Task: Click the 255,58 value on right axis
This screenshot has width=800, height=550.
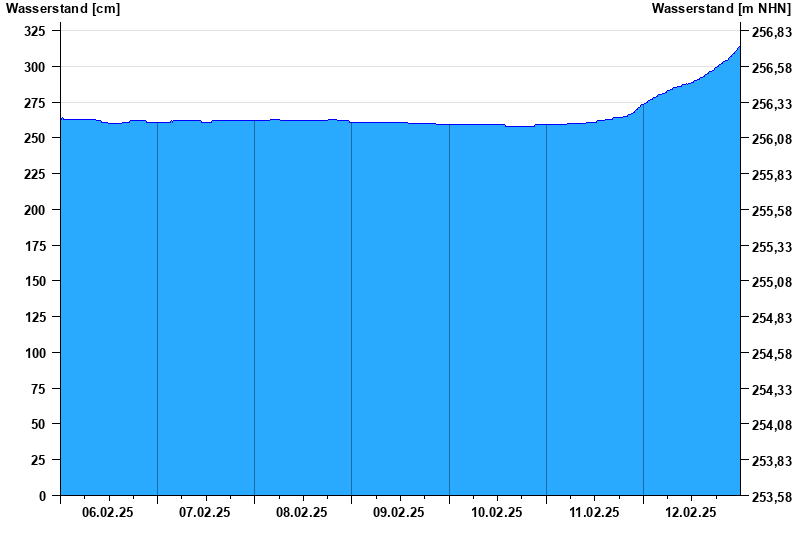Action: [772, 211]
